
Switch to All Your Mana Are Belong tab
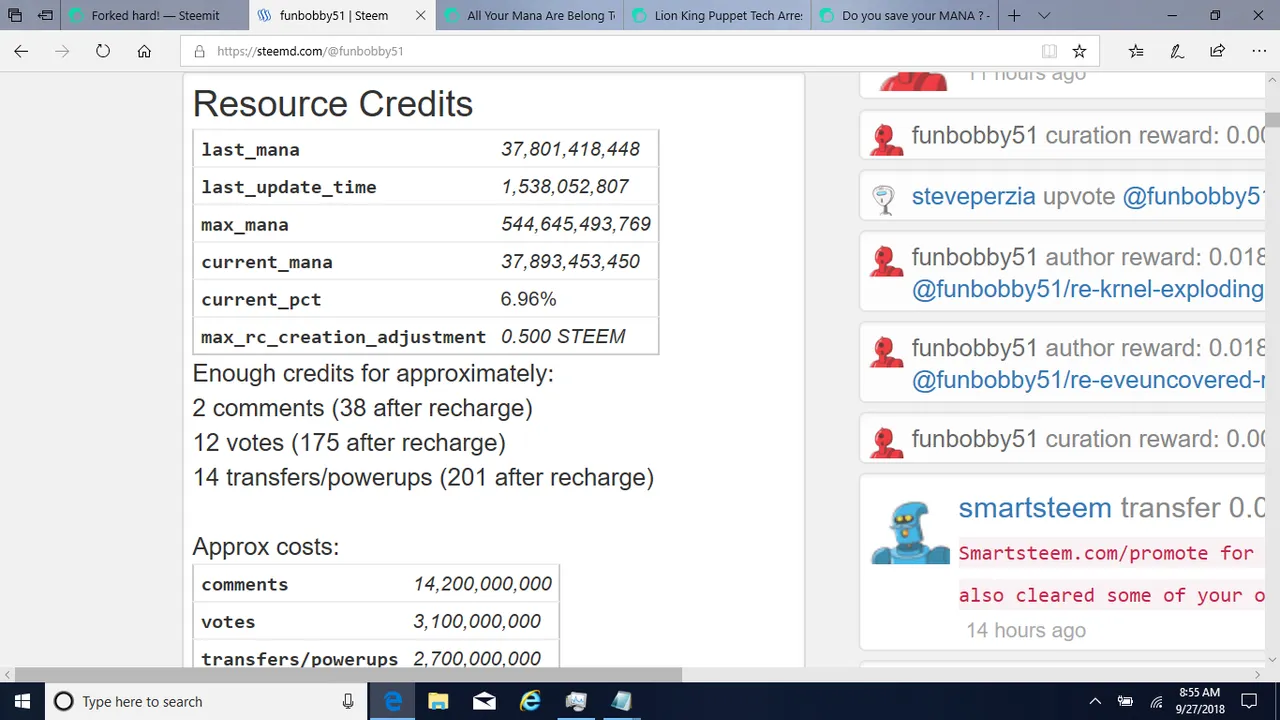530,16
